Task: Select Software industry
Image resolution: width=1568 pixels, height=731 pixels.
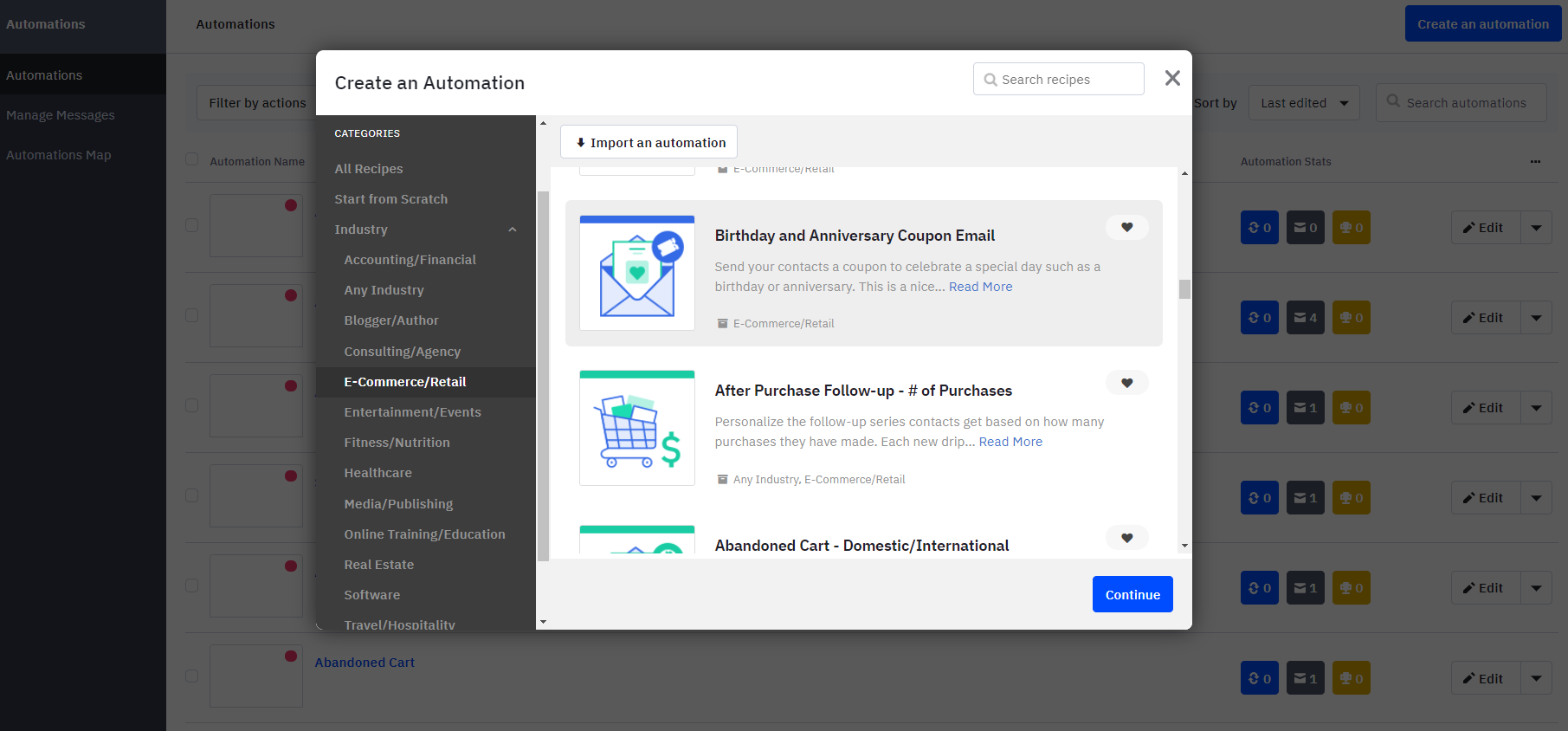Action: coord(372,595)
